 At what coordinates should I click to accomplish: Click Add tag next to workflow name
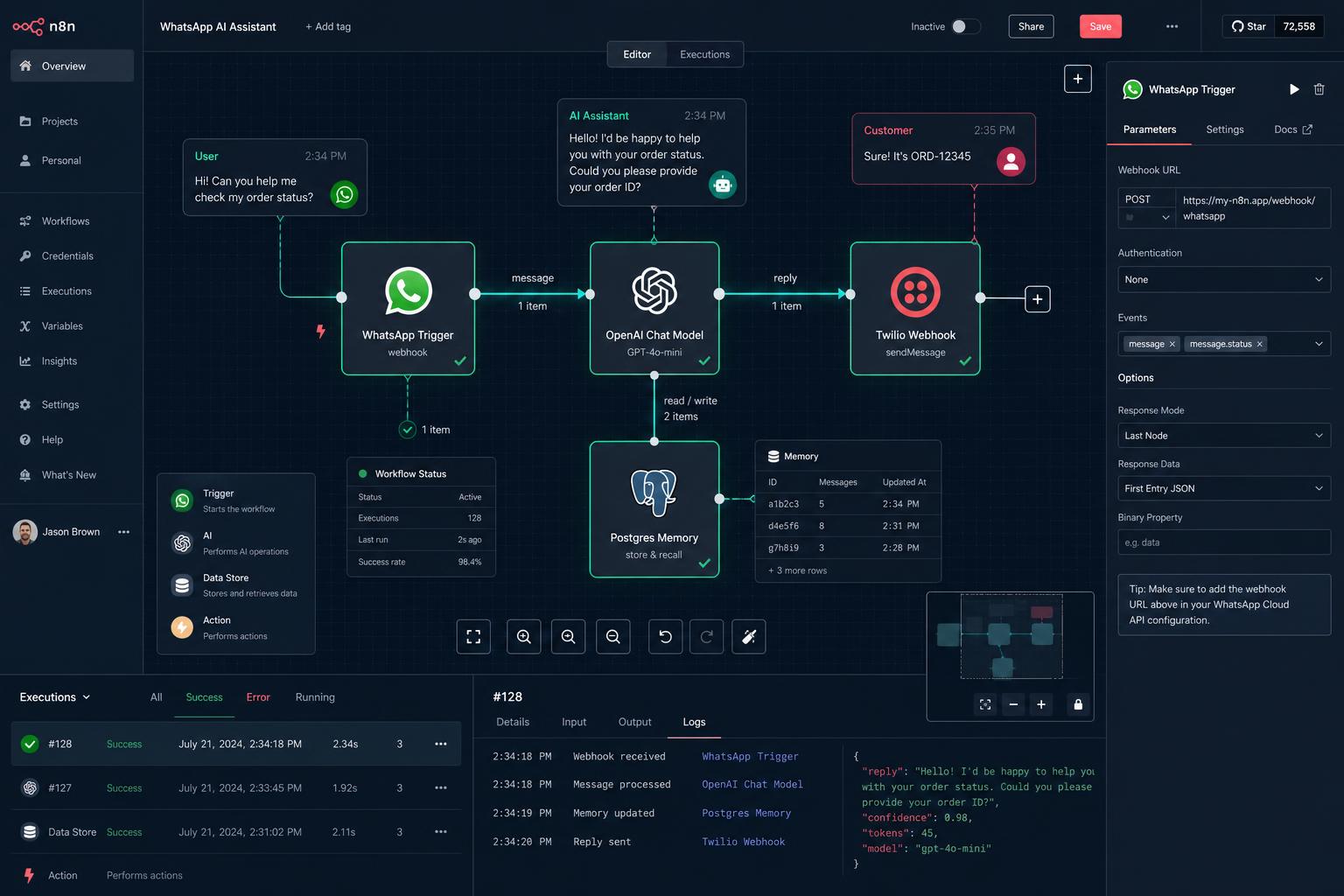[x=328, y=26]
